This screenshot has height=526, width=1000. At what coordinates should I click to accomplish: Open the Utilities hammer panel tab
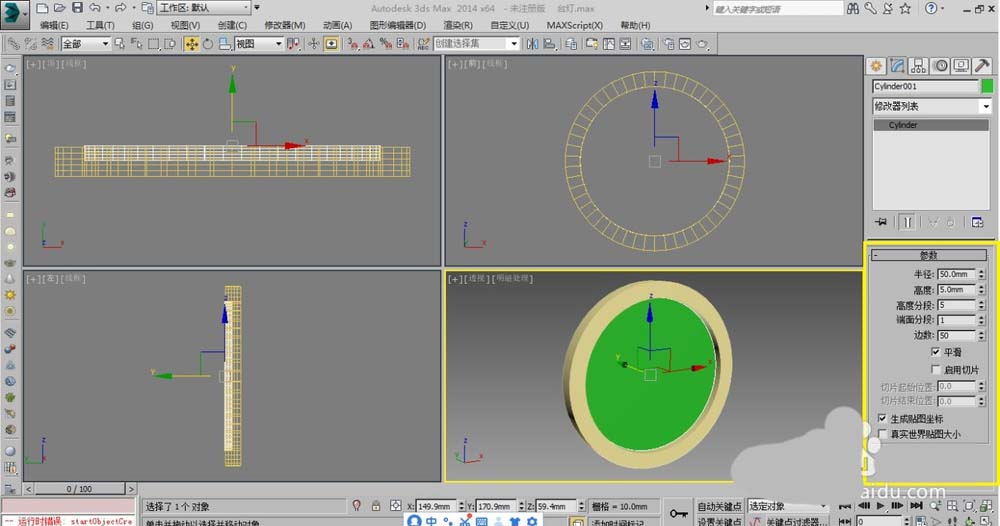(x=982, y=66)
